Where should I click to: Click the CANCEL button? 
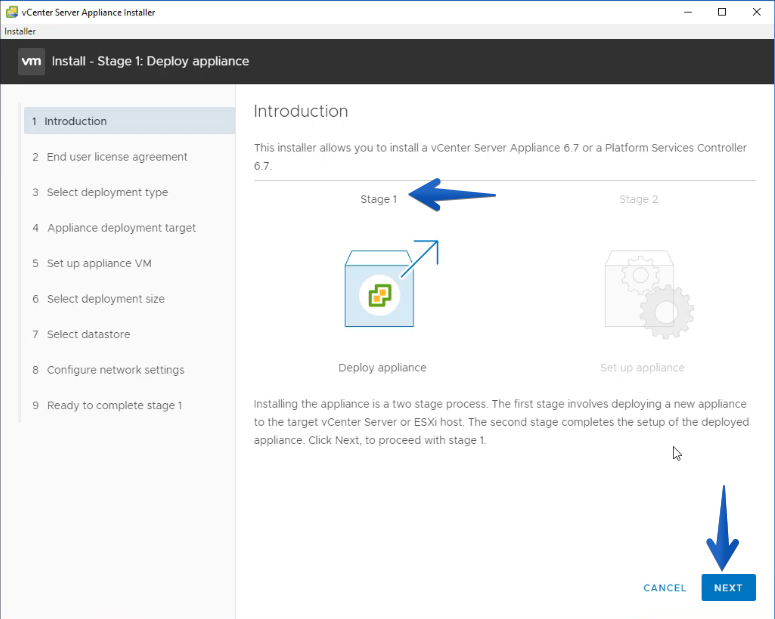665,588
